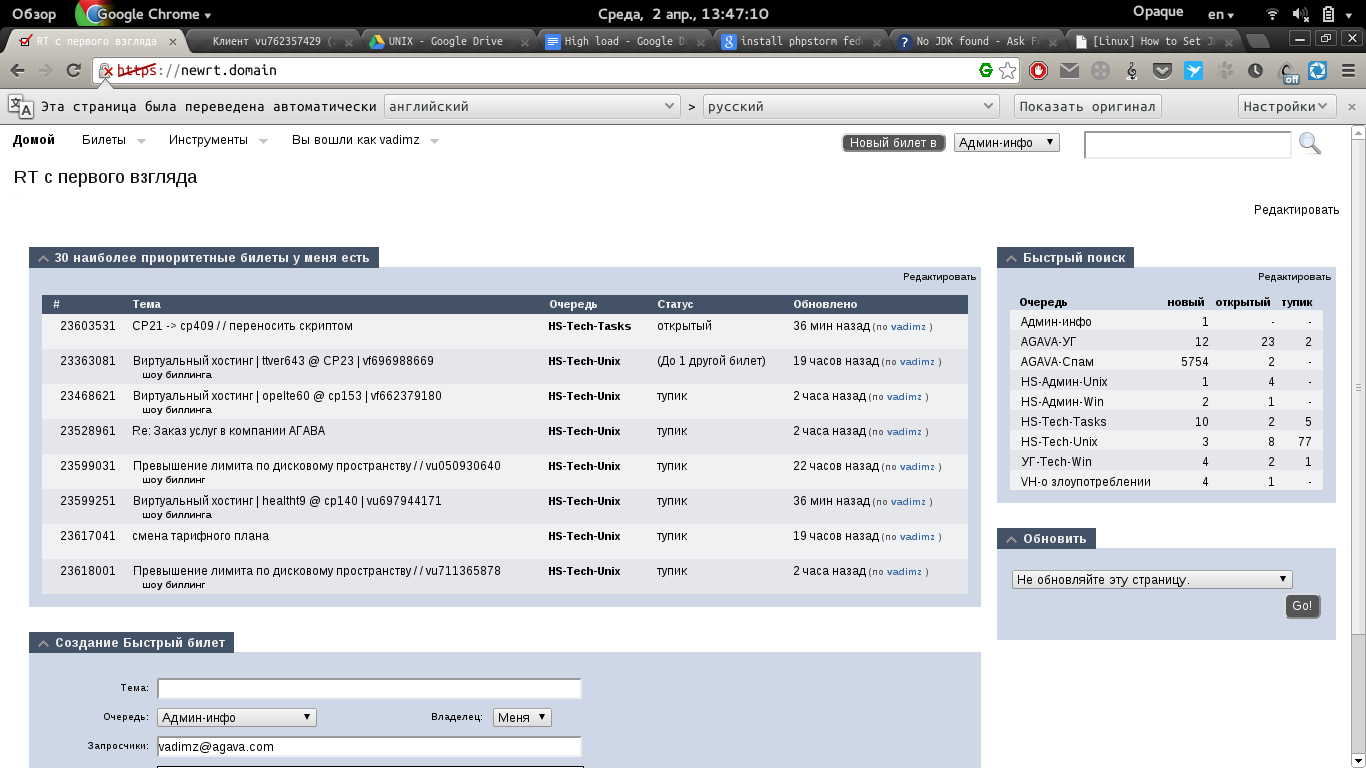Click the Домой menu item
The width and height of the screenshot is (1366, 768).
coord(34,140)
